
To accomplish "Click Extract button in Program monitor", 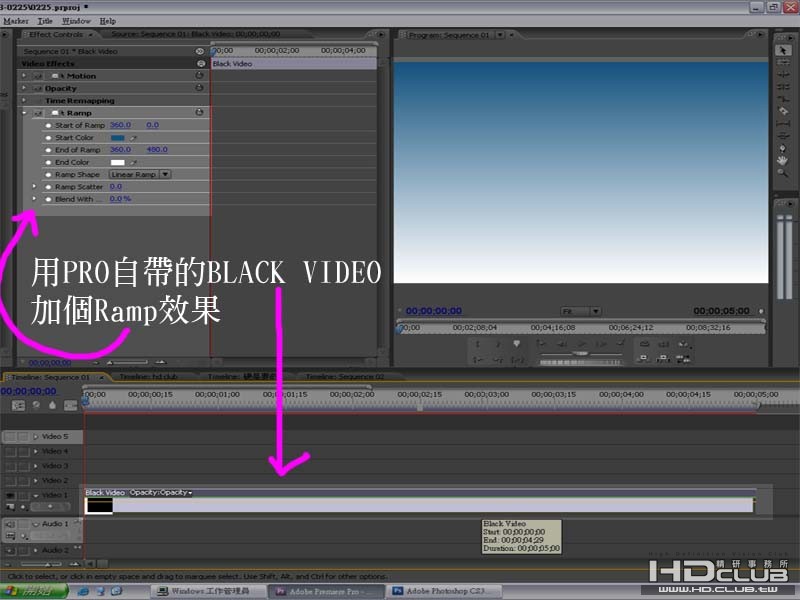I will click(663, 359).
